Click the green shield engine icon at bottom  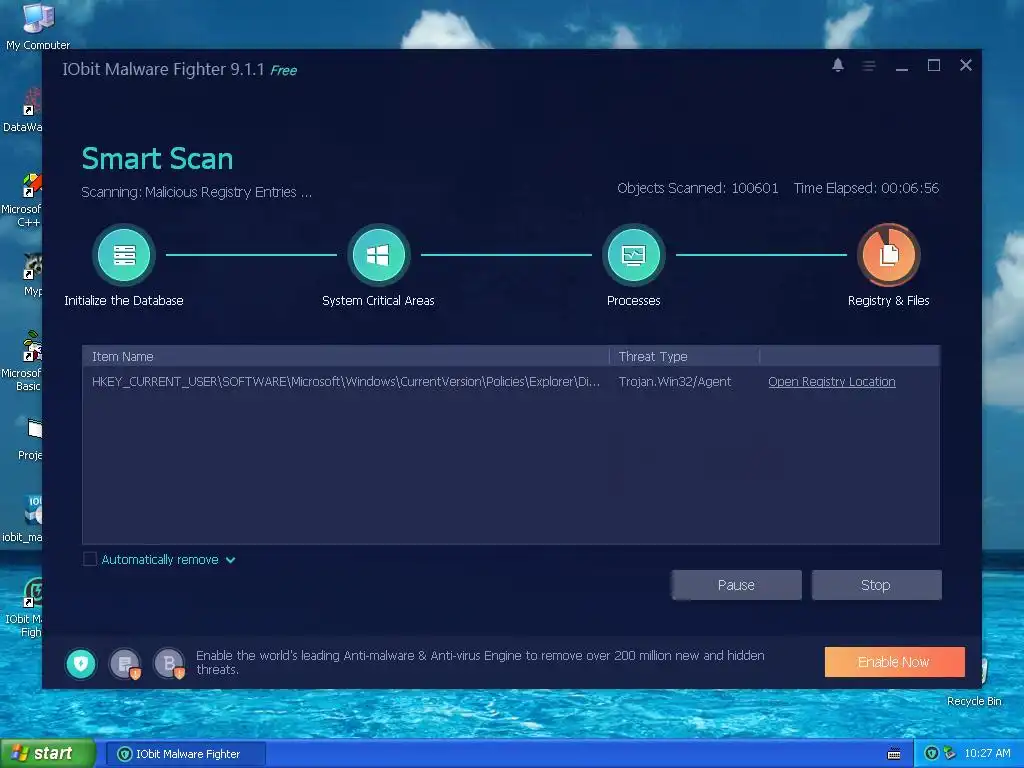pyautogui.click(x=81, y=664)
